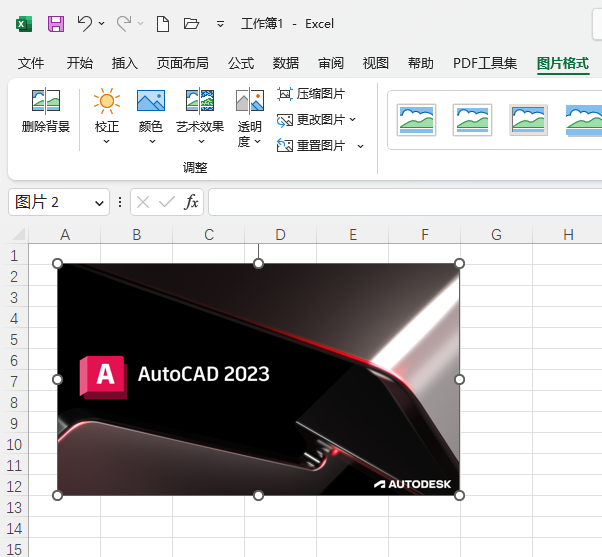Apply the fourth partially visible picture style
Screen dimensions: 602x557
pyautogui.click(x=584, y=120)
